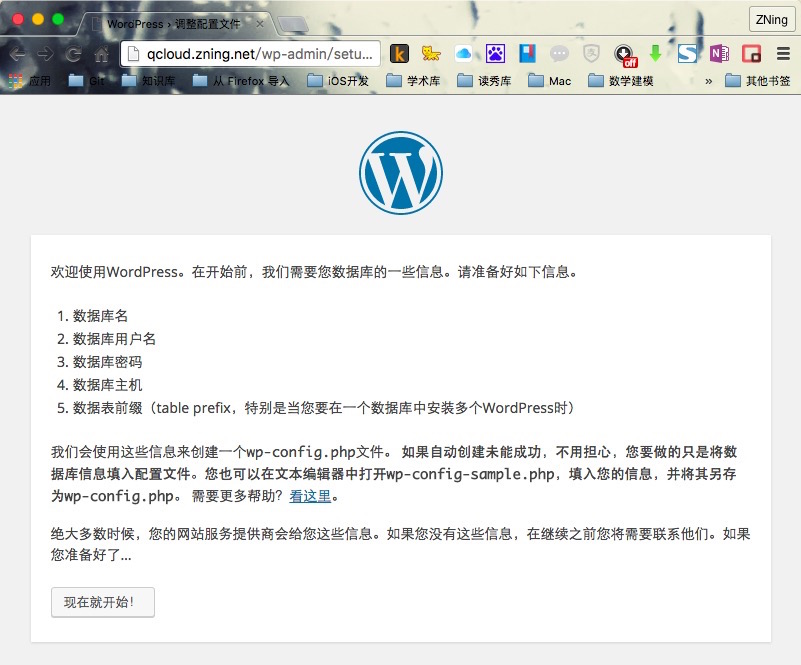Click the green down-arrow extension icon
801x665 pixels.
tap(655, 53)
